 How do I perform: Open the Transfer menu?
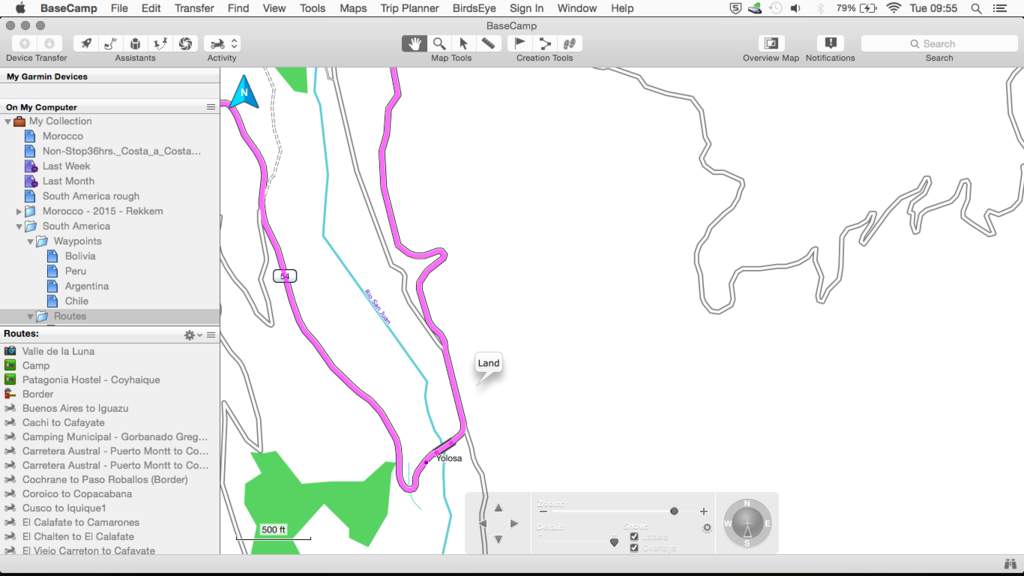[x=194, y=8]
